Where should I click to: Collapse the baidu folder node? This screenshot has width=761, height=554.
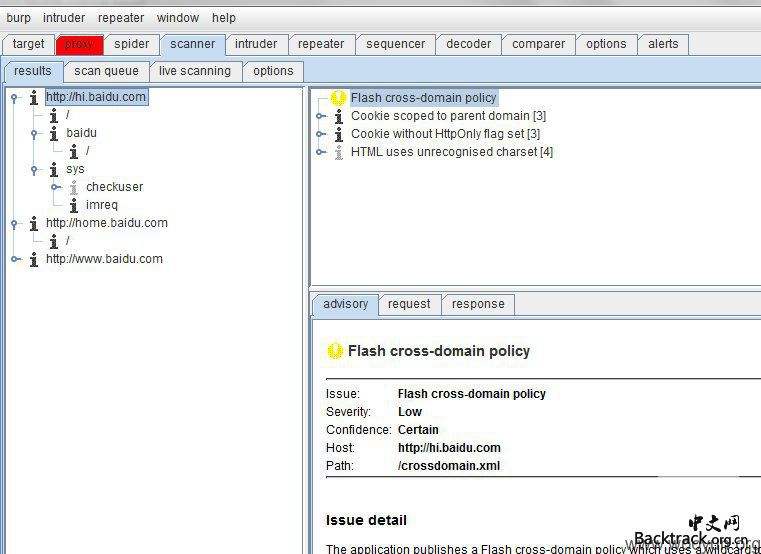click(x=34, y=134)
